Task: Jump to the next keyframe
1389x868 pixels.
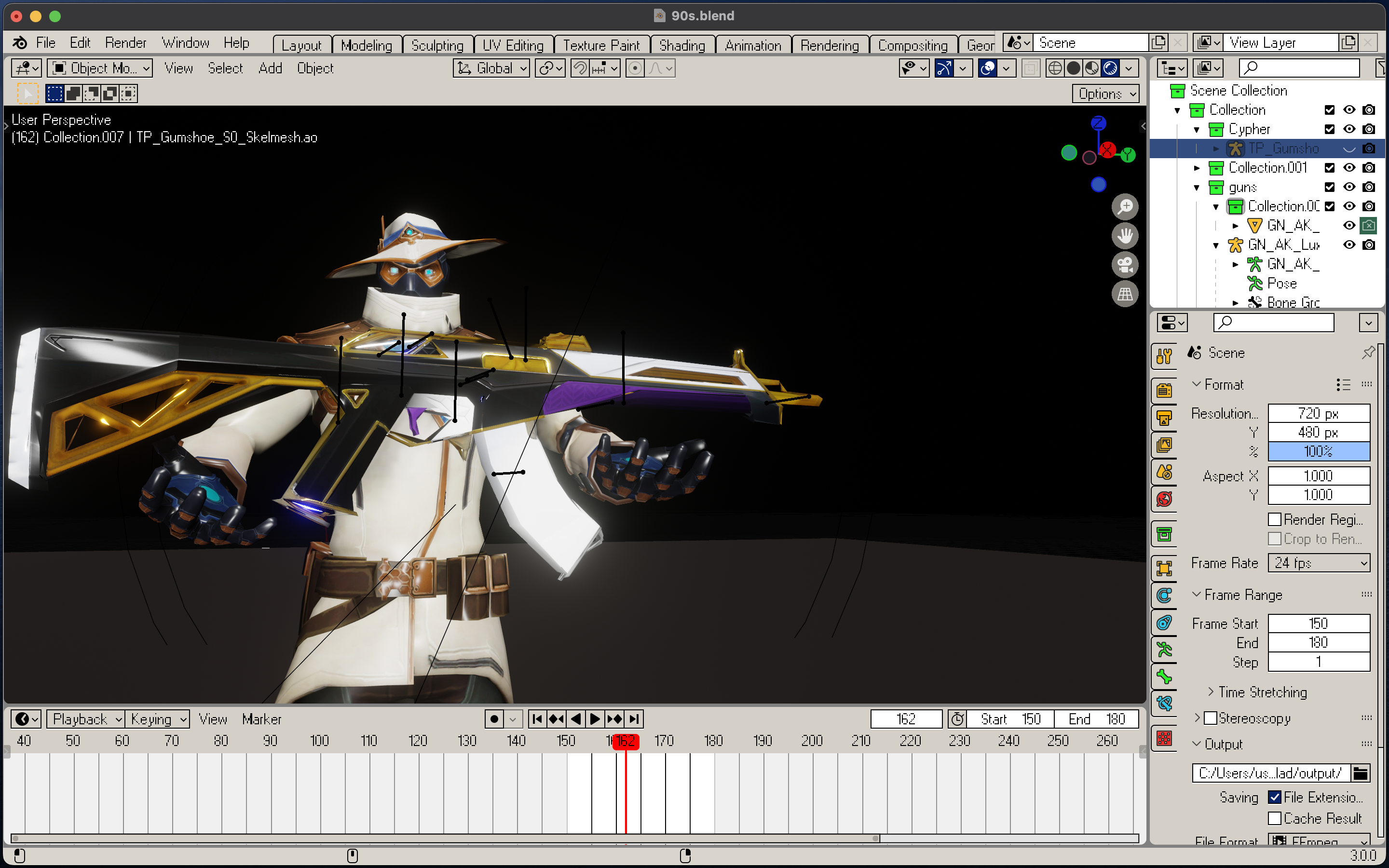Action: 614,719
